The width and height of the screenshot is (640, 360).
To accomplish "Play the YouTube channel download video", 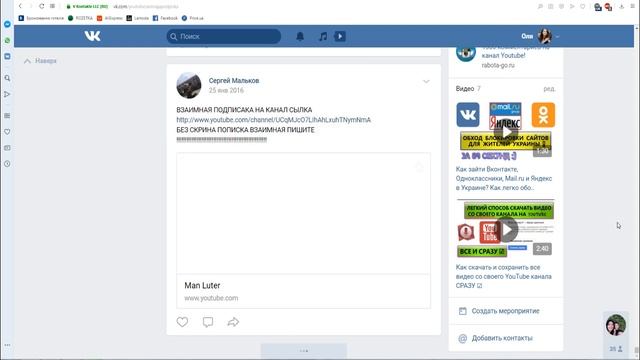I will coord(506,229).
